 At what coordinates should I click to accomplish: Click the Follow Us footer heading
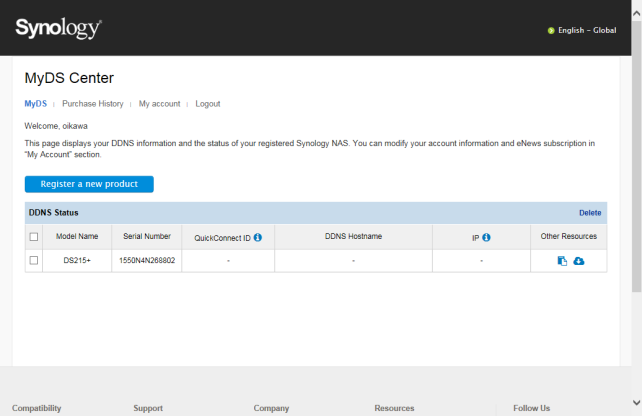[531, 408]
